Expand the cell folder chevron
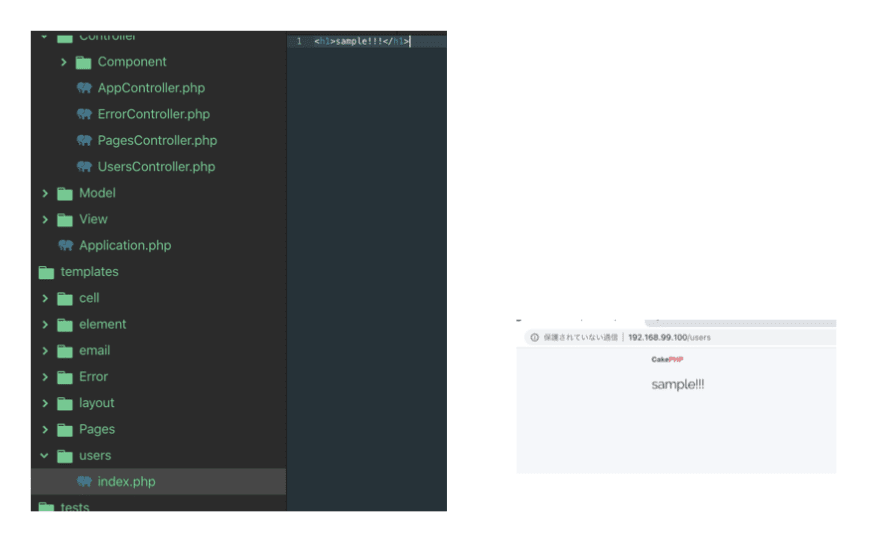The width and height of the screenshot is (880, 556). 45,298
